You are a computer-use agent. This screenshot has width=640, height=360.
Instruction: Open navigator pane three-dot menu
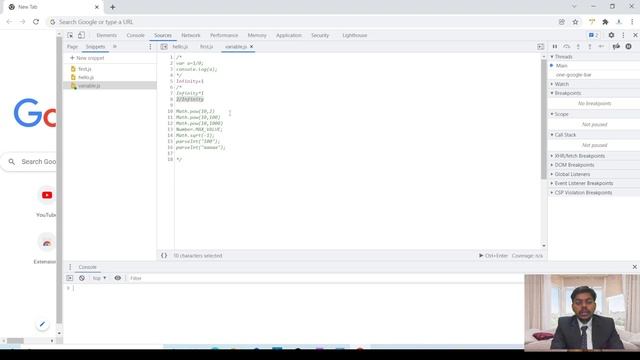[150, 47]
